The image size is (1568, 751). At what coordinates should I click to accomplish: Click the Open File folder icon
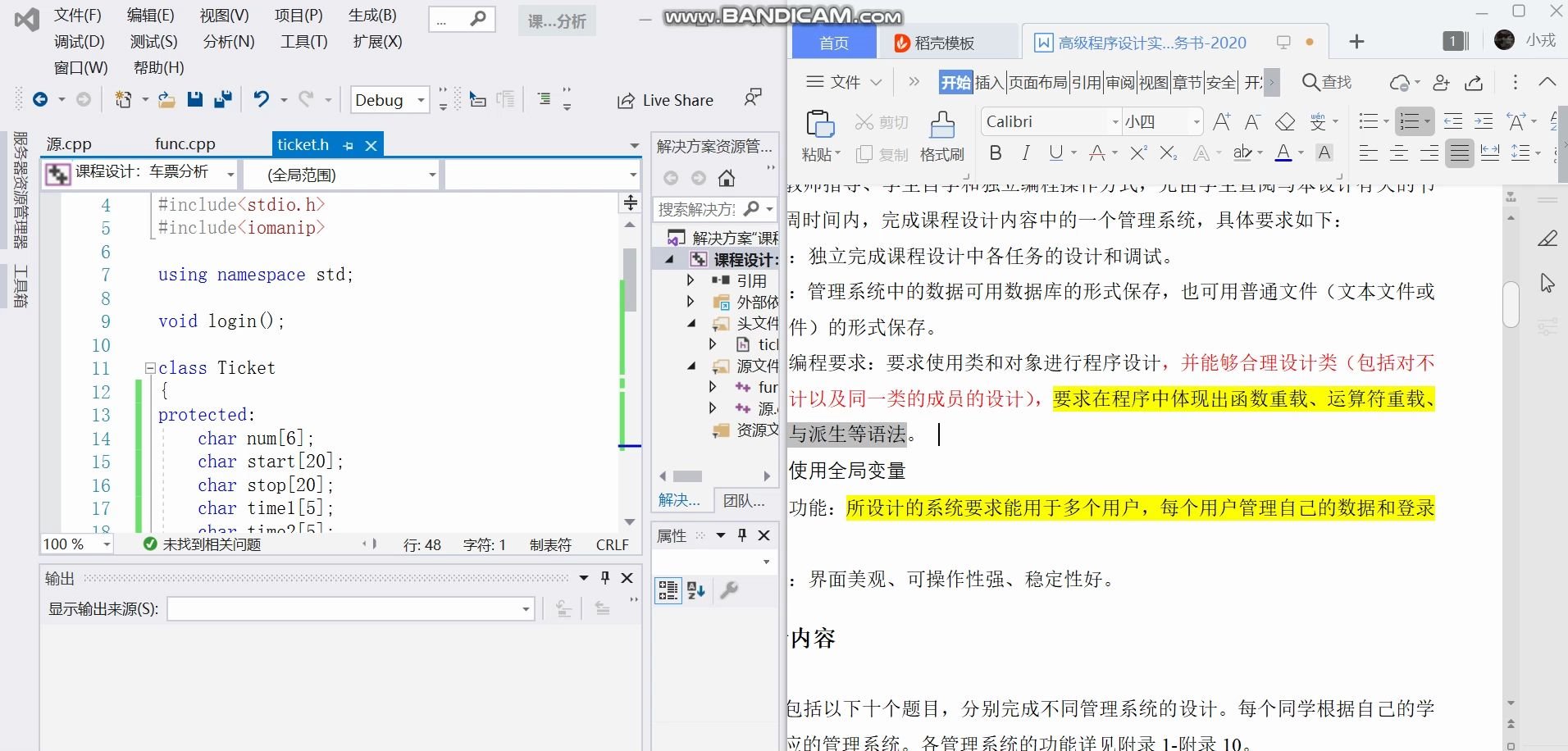point(166,99)
